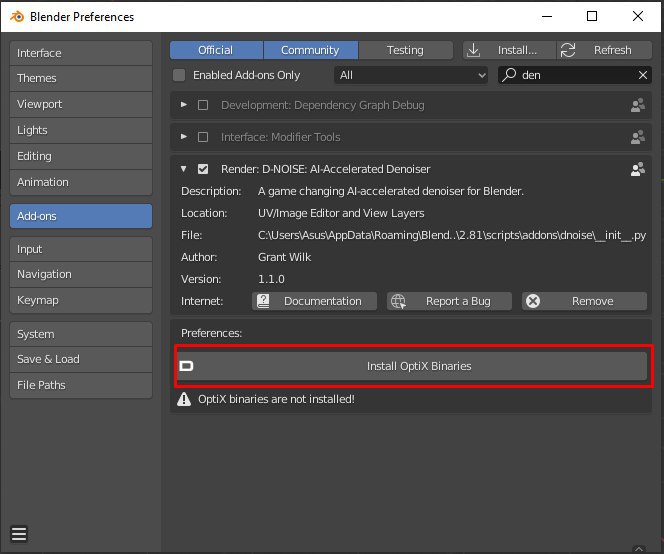Toggle the Enabled Add-ons Only checkbox

click(179, 75)
